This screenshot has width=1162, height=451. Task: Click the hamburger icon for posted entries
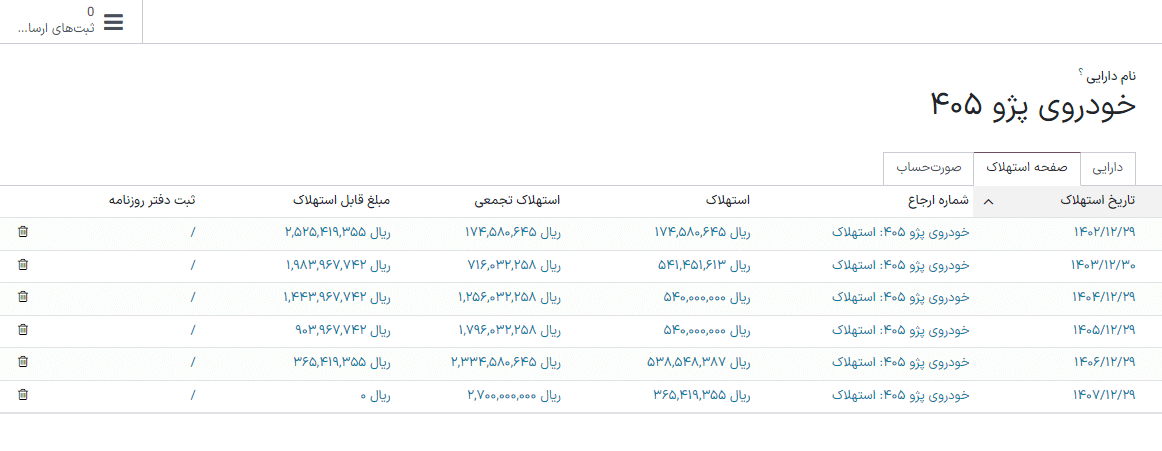coord(114,22)
